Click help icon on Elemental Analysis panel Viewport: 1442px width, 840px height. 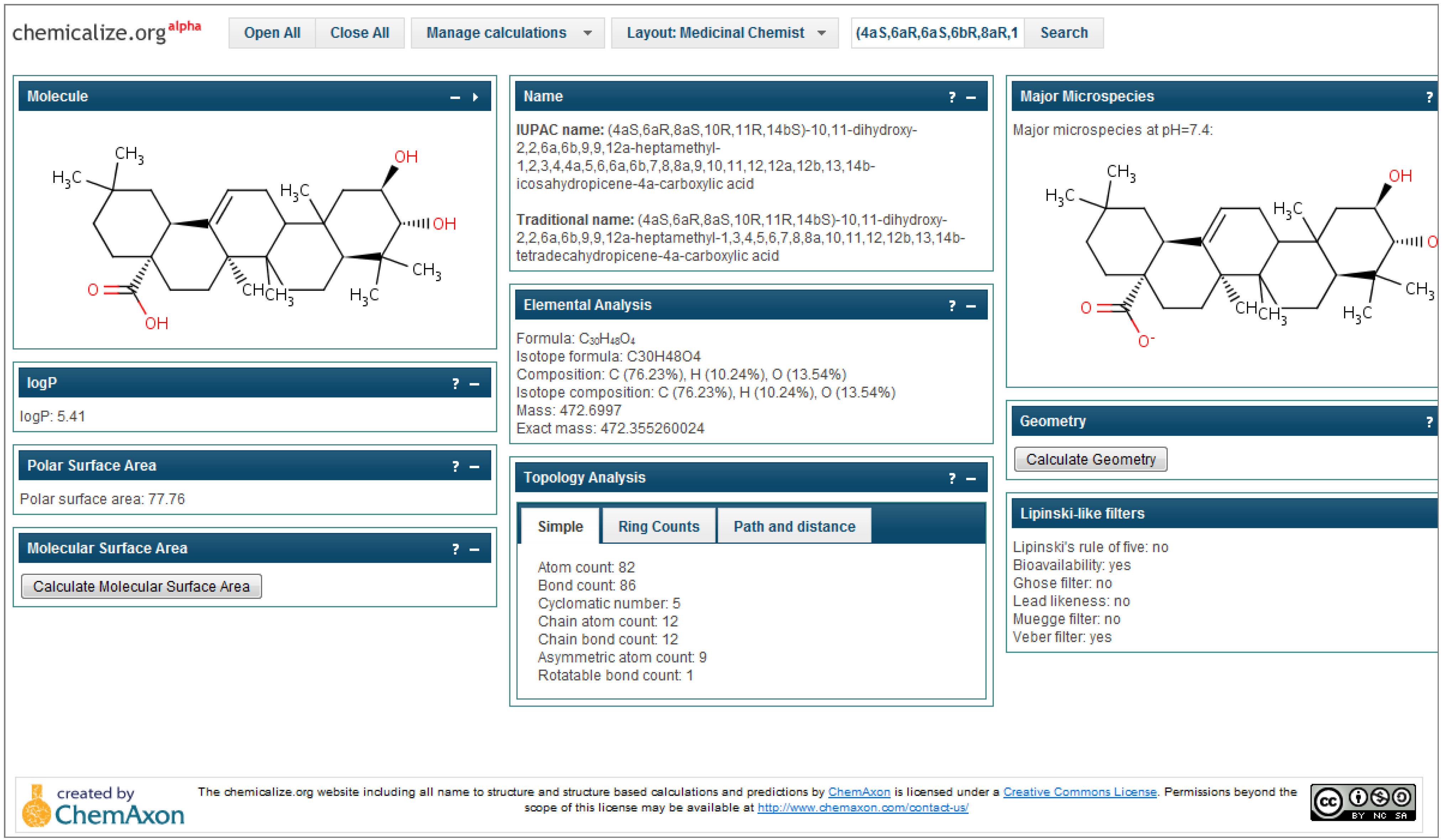tap(952, 306)
